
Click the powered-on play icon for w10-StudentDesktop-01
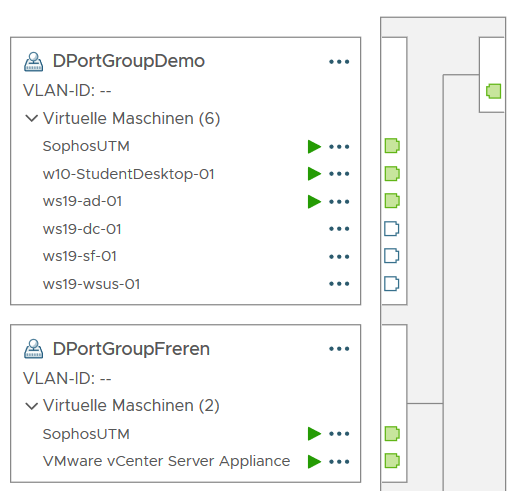(x=314, y=174)
